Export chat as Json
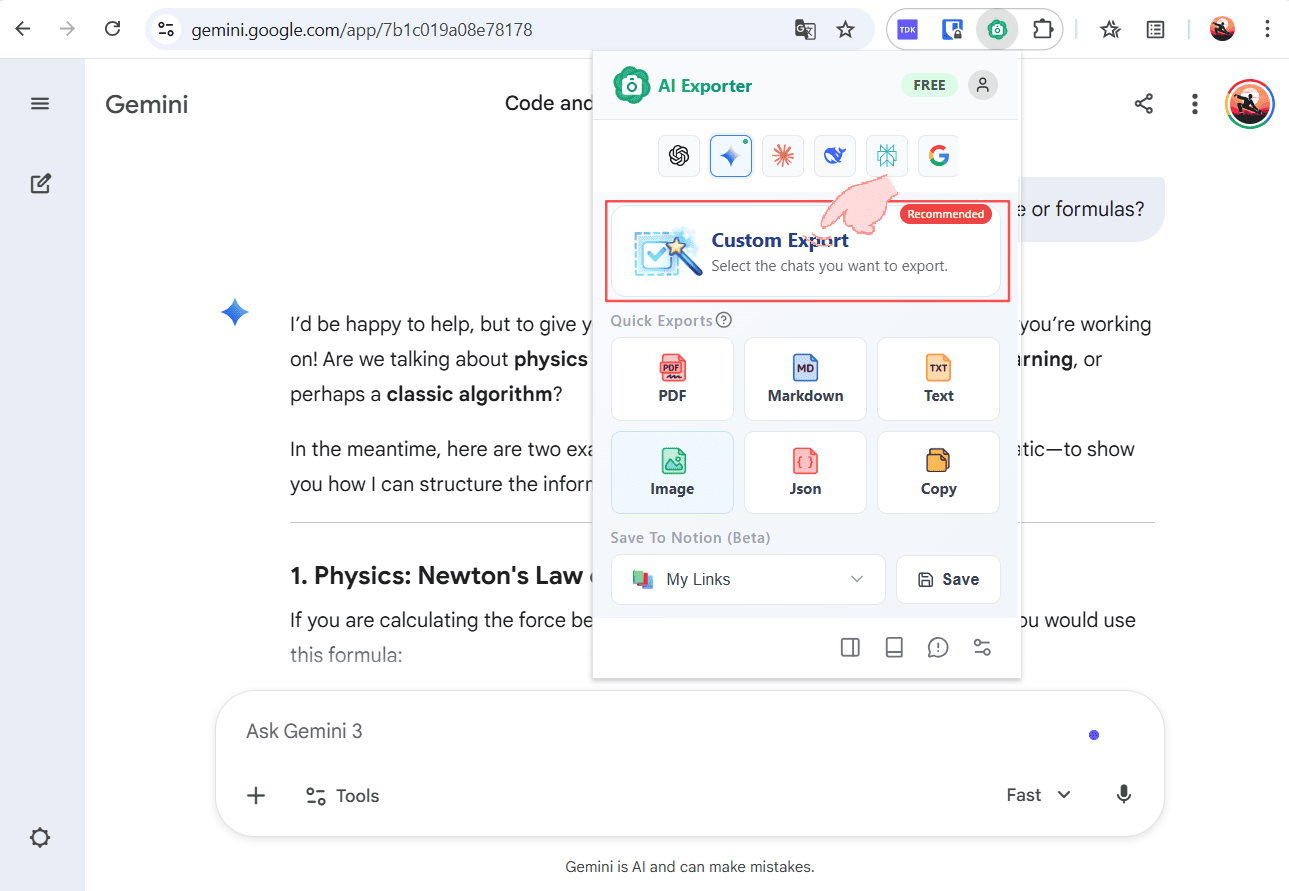The width and height of the screenshot is (1289, 891). click(x=805, y=472)
